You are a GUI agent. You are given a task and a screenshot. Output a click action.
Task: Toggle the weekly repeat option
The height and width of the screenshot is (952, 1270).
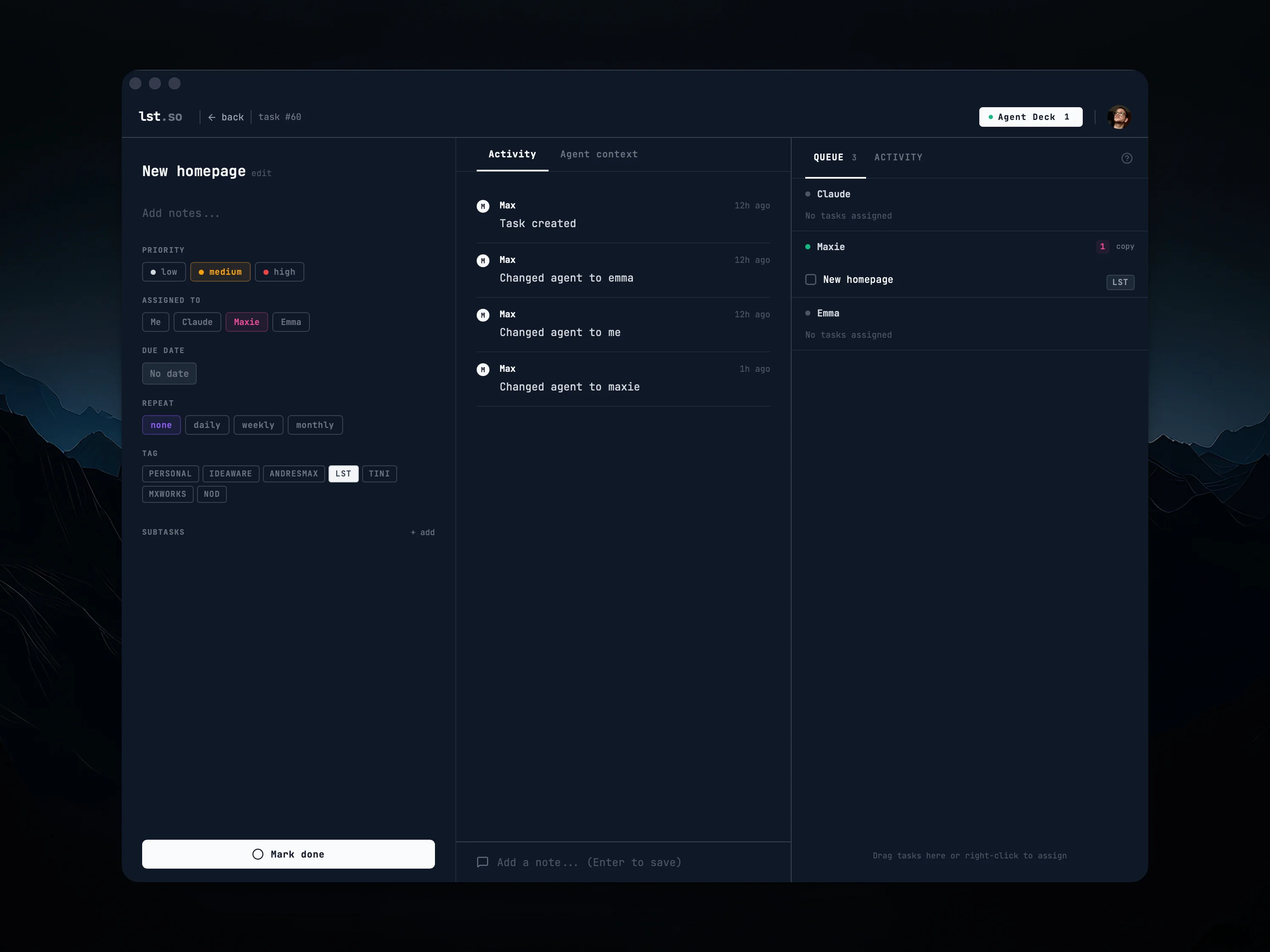[258, 425]
